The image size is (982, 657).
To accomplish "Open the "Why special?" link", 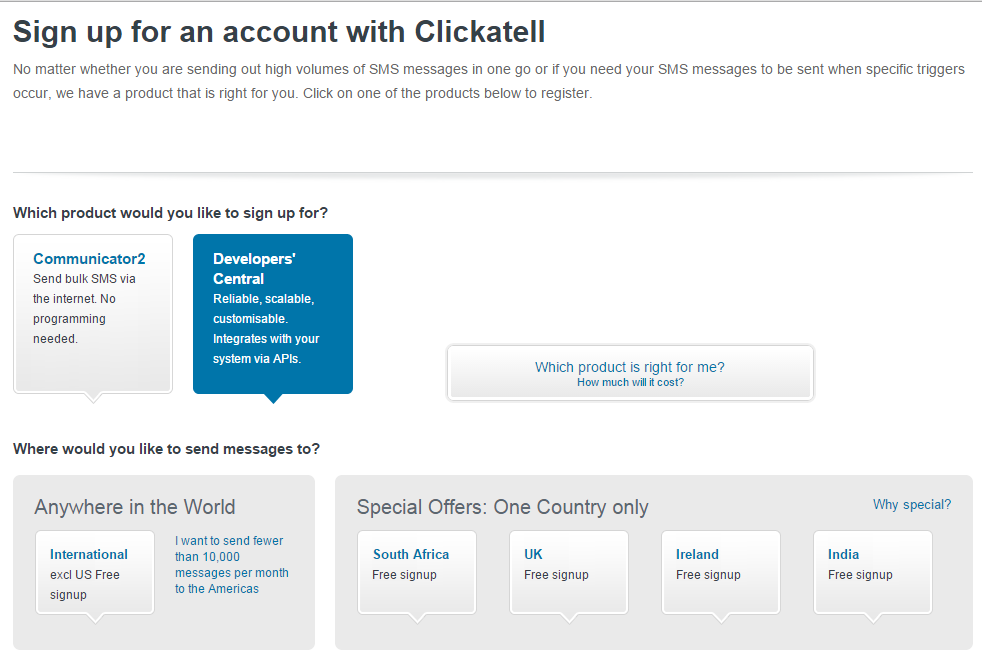I will [912, 505].
